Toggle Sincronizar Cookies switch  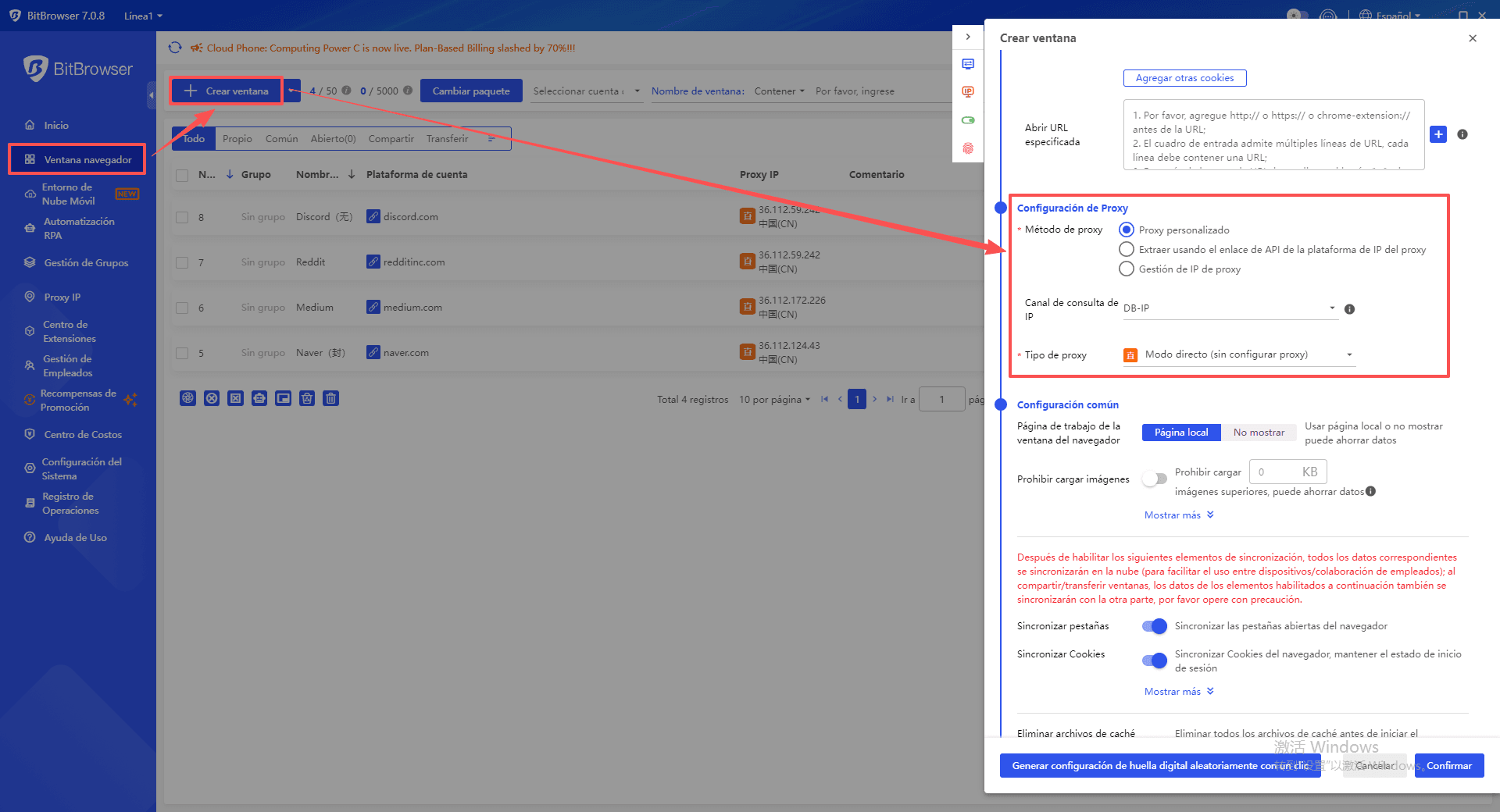1154,661
